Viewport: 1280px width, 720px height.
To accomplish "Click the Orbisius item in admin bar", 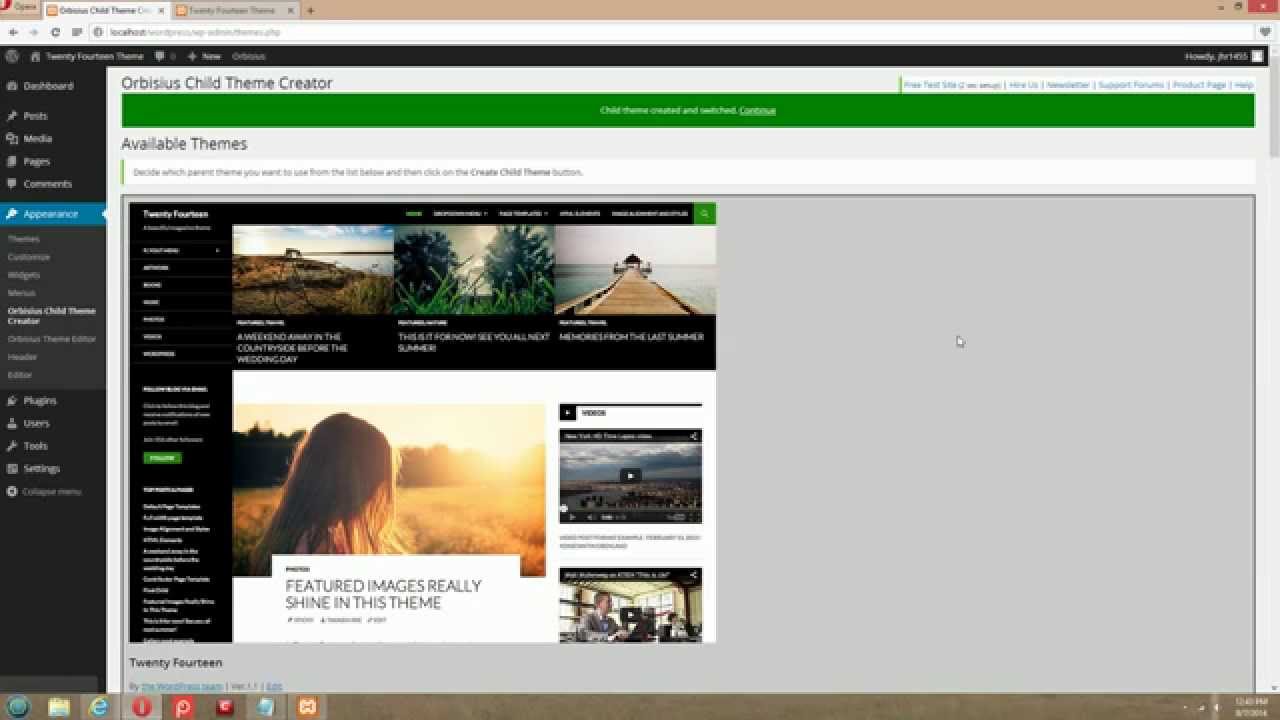I will 249,56.
